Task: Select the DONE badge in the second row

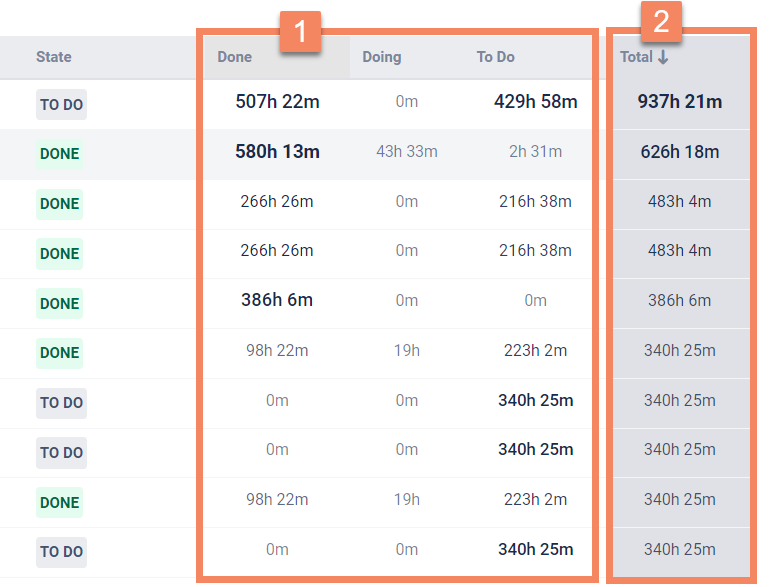Action: (59, 154)
